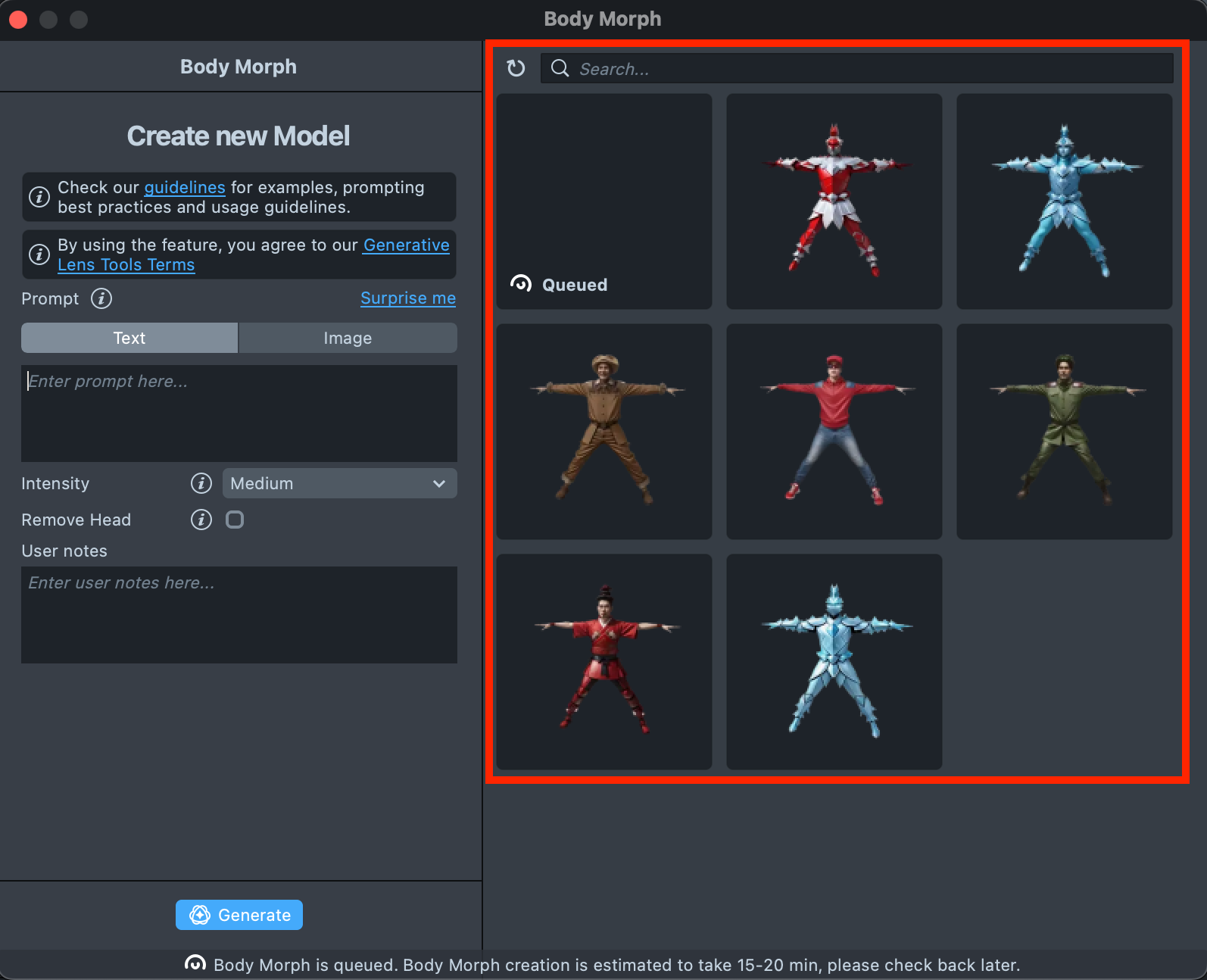Select the green military uniform model thumbnail
Screen dimensions: 1207x980
(x=1064, y=432)
